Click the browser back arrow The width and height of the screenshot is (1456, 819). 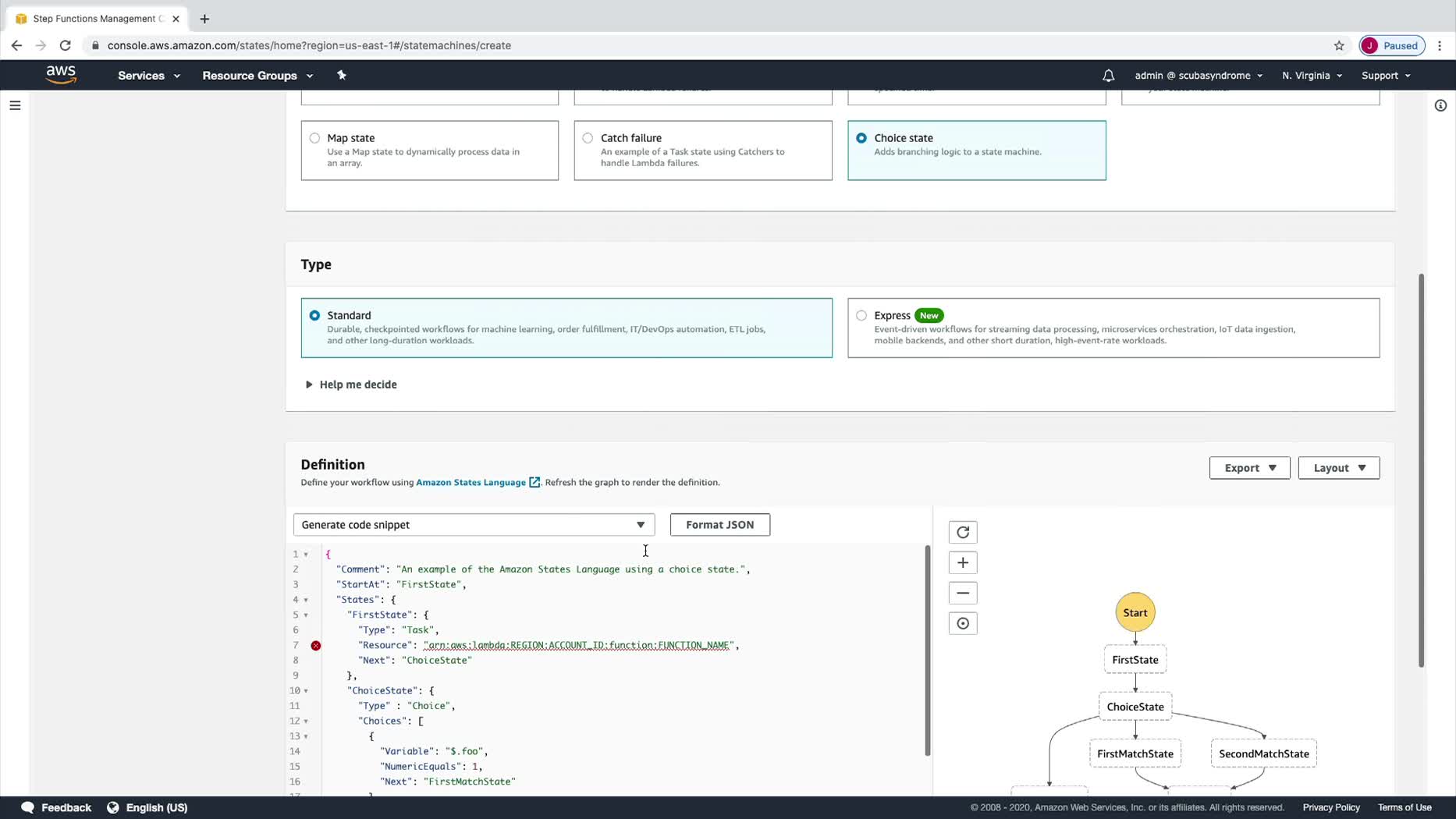(x=16, y=45)
